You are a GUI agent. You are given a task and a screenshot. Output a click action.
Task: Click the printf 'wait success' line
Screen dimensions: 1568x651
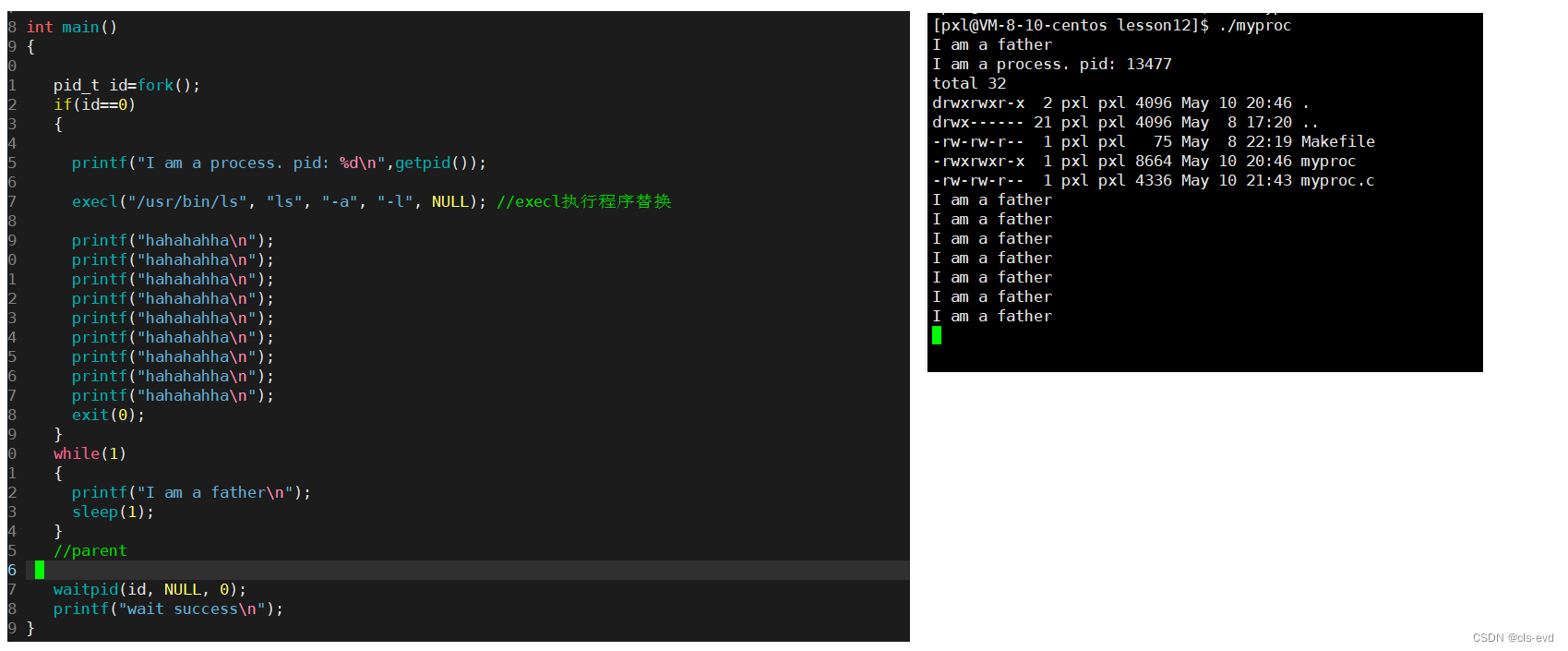pyautogui.click(x=168, y=609)
